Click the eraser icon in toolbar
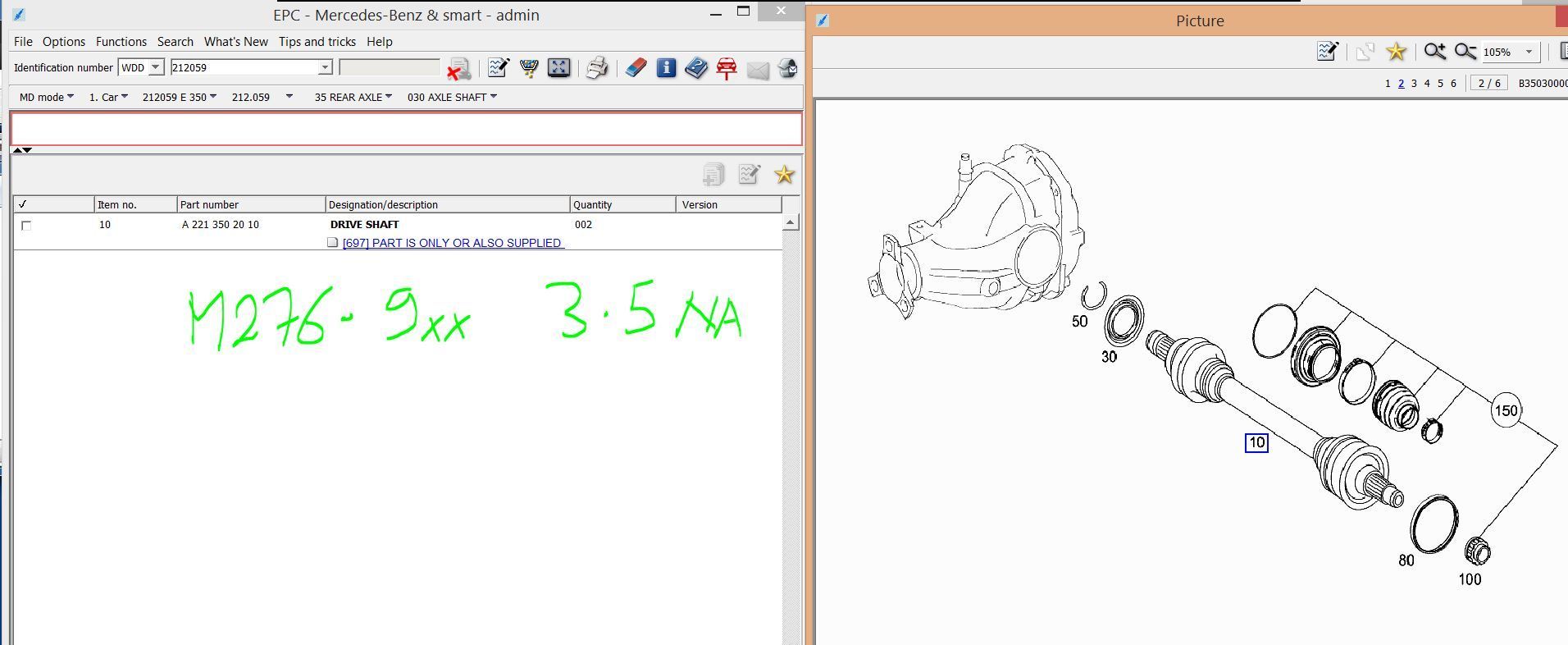Viewport: 1568px width, 645px height. click(636, 68)
